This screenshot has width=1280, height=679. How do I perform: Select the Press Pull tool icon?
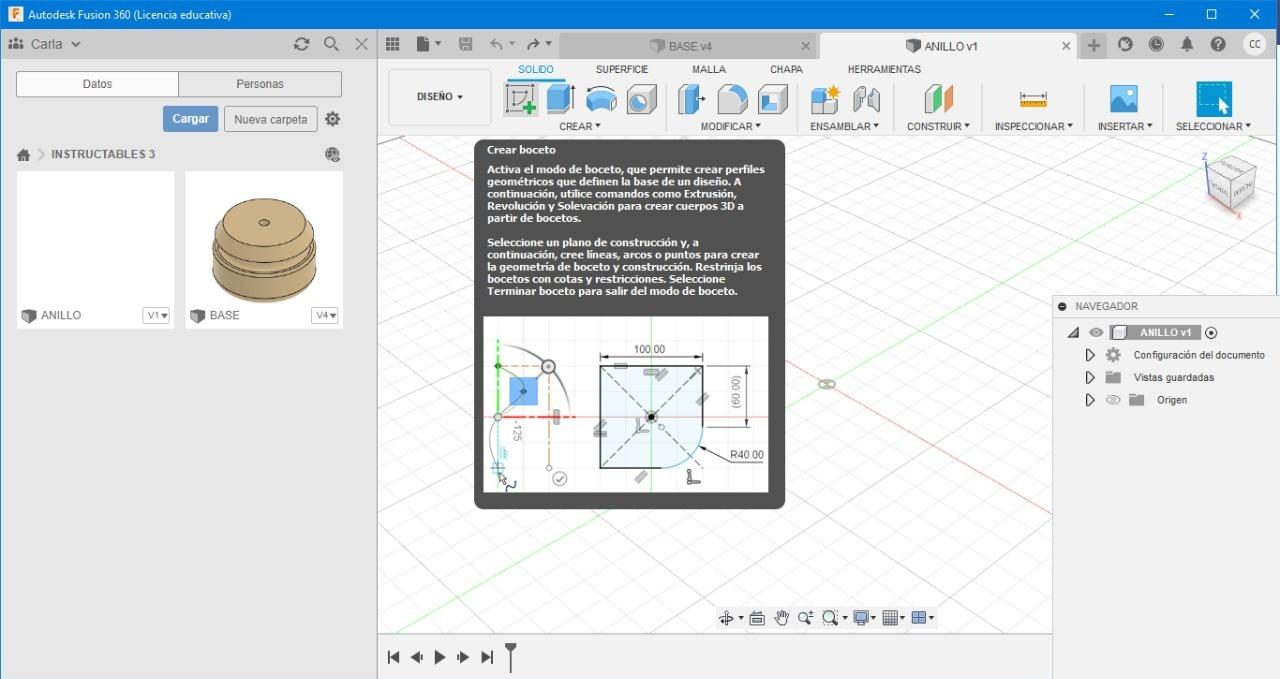(x=691, y=99)
